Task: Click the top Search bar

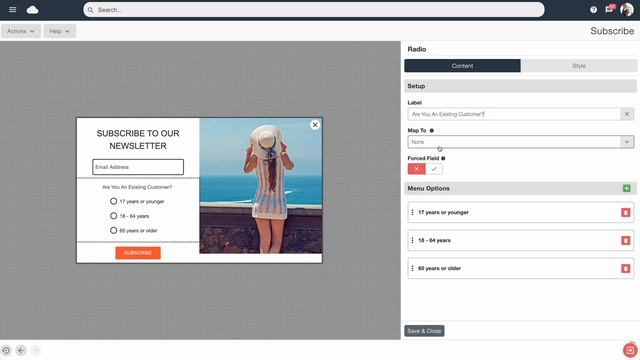Action: [313, 10]
